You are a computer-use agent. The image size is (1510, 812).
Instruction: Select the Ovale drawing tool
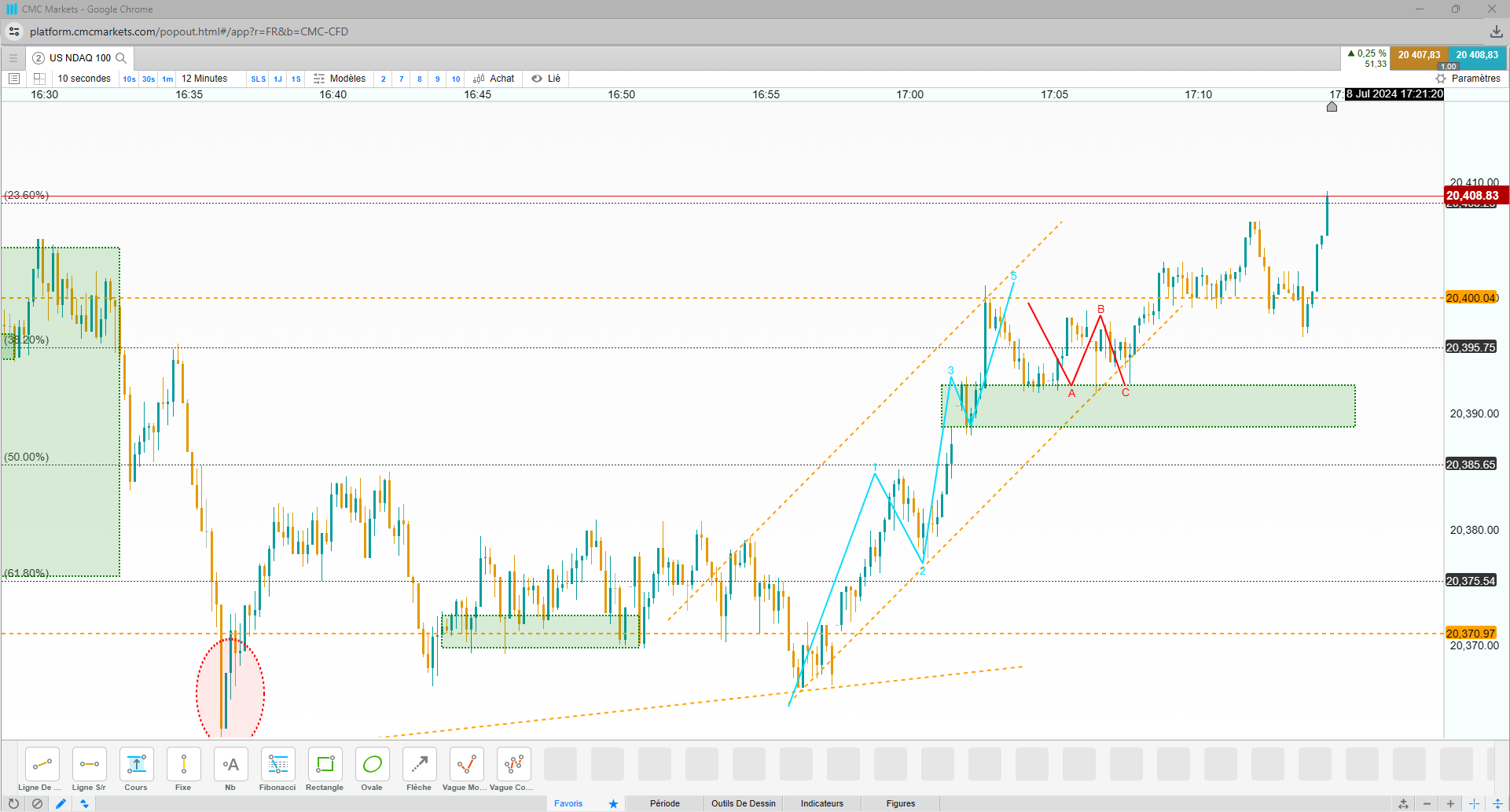[372, 770]
